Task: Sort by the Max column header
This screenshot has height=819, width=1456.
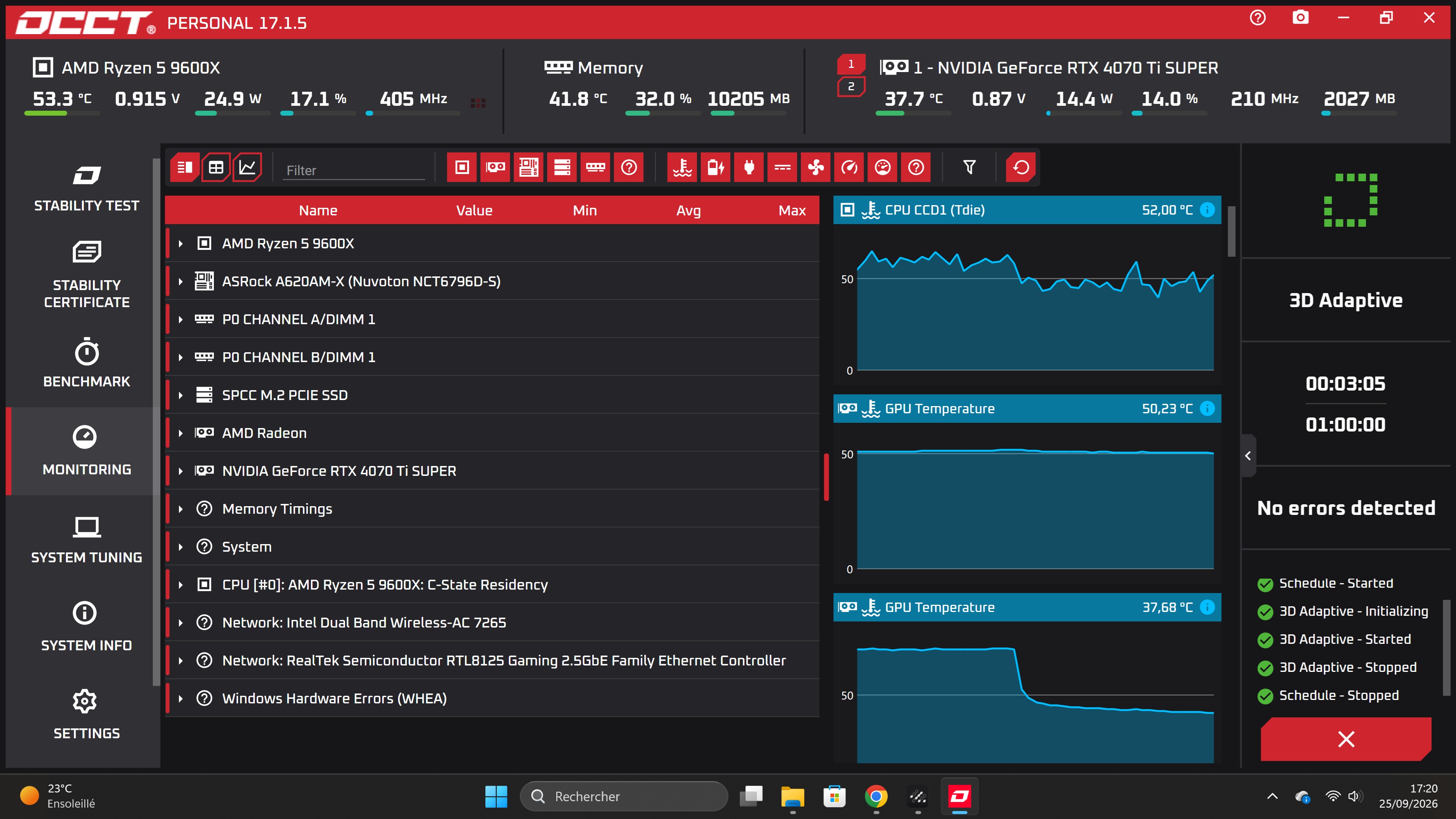Action: tap(791, 210)
